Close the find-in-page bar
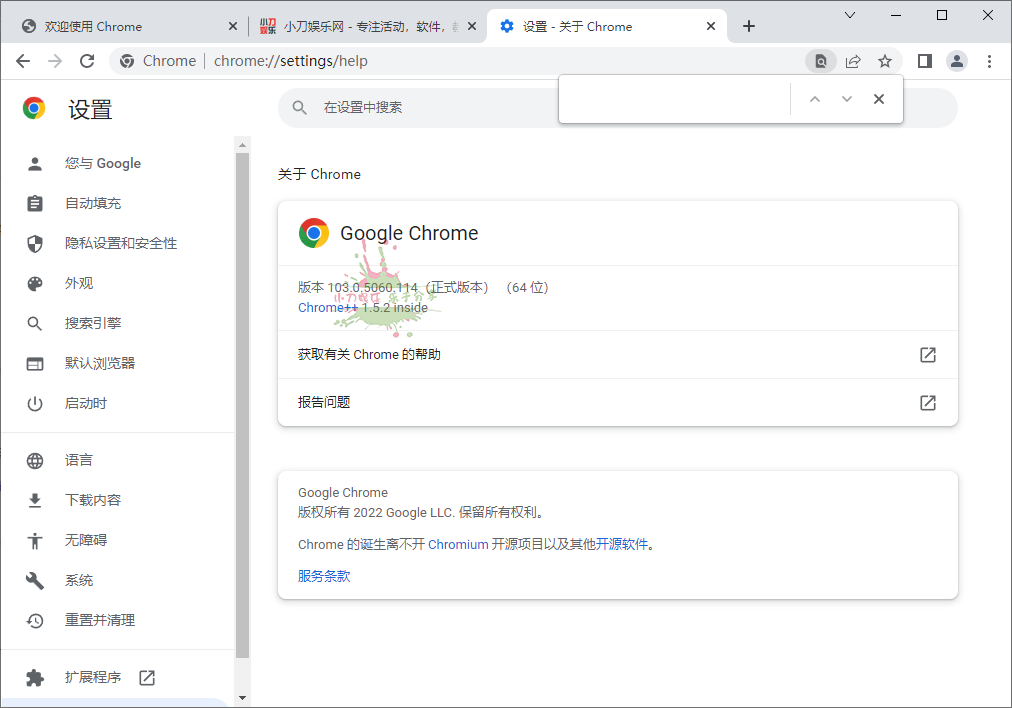Viewport: 1012px width, 708px height. (x=879, y=99)
